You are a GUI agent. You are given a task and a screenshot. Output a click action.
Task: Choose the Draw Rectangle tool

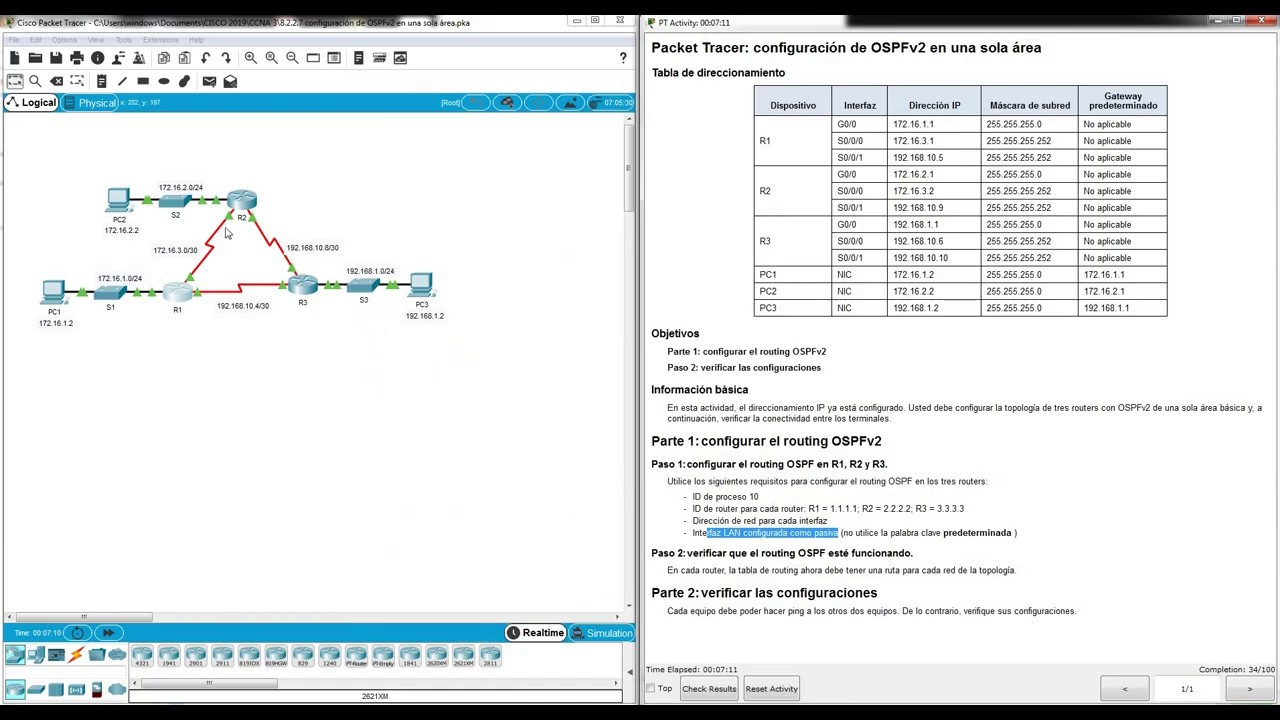(143, 81)
